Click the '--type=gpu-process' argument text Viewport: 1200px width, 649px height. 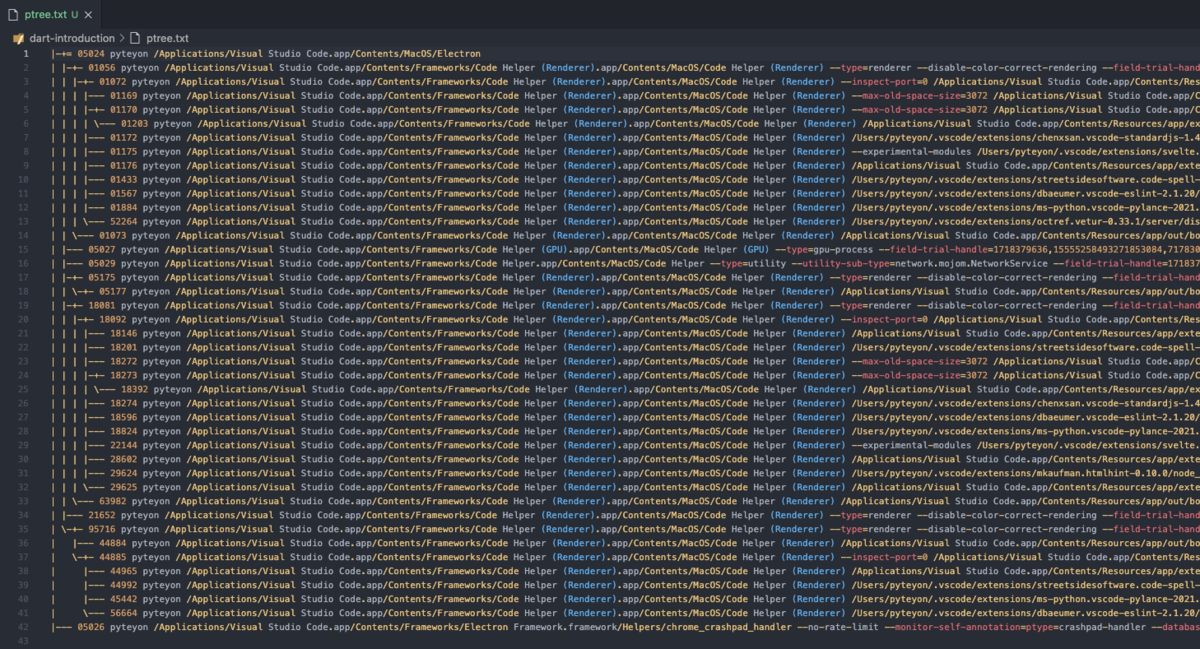[826, 249]
